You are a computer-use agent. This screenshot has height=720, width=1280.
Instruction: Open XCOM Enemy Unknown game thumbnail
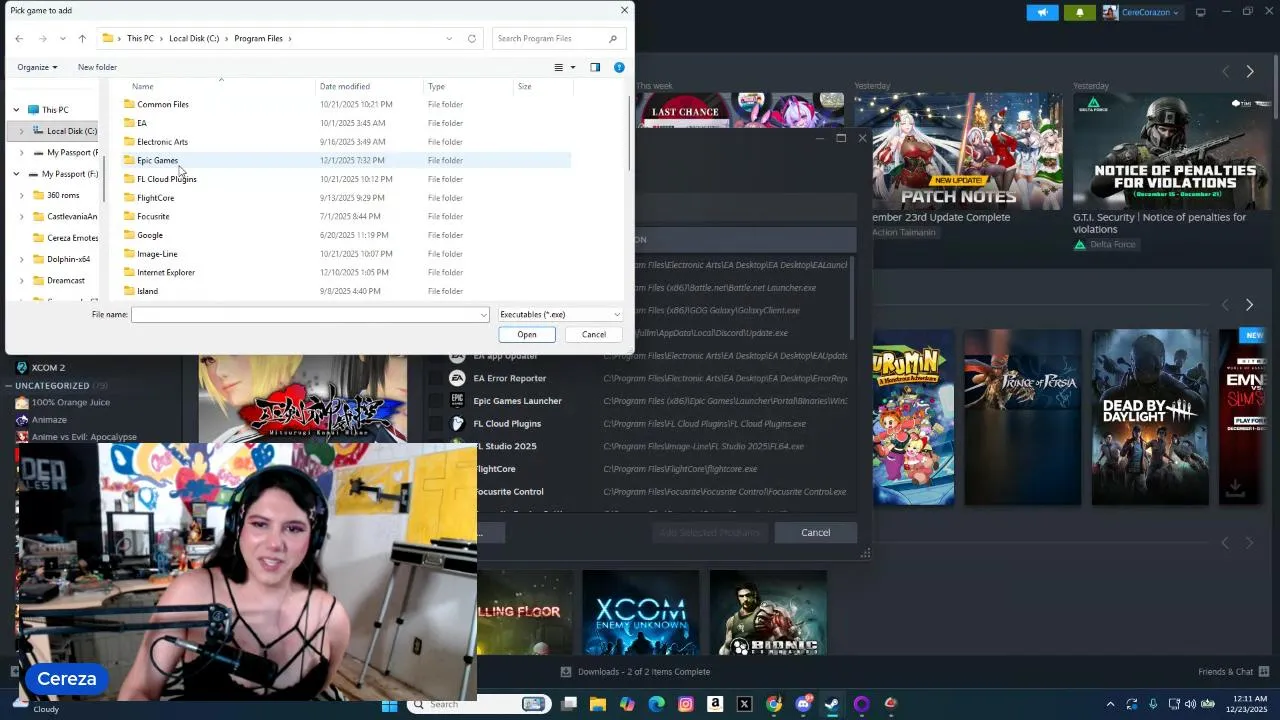click(641, 612)
